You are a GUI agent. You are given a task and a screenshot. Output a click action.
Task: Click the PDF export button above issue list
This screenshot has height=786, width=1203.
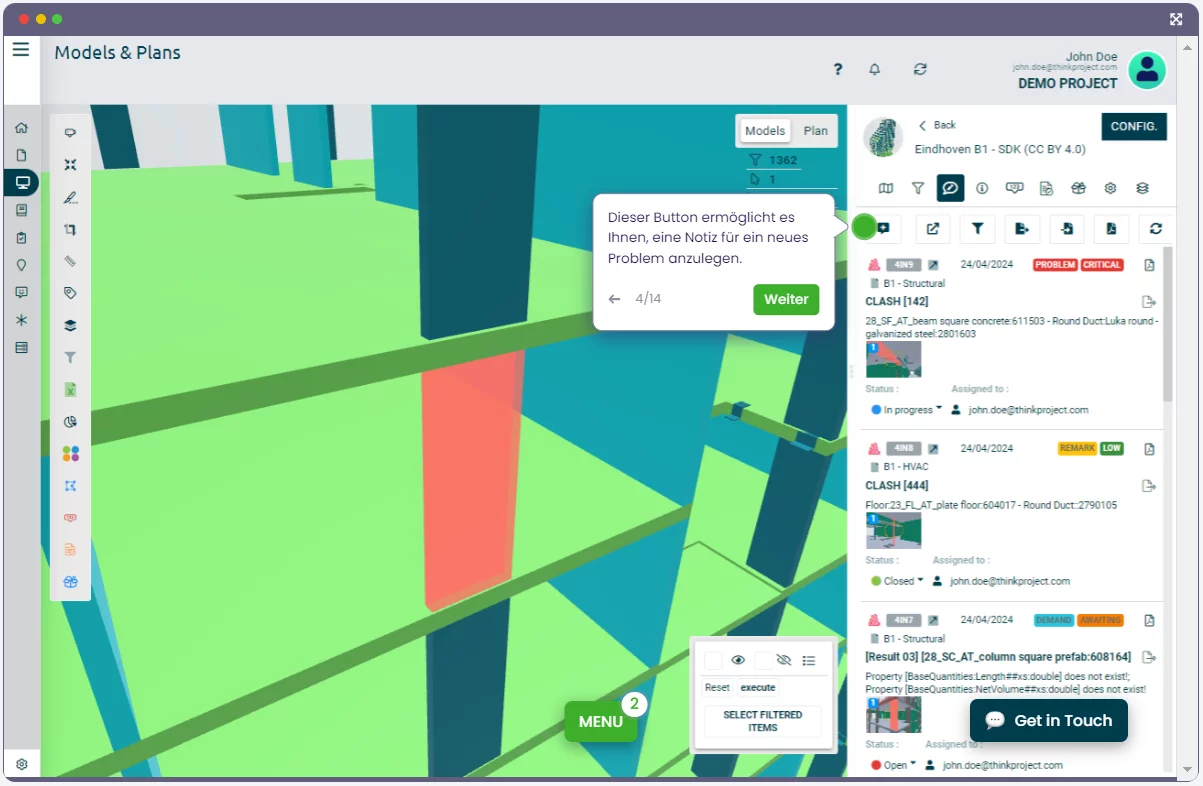[x=1111, y=229]
